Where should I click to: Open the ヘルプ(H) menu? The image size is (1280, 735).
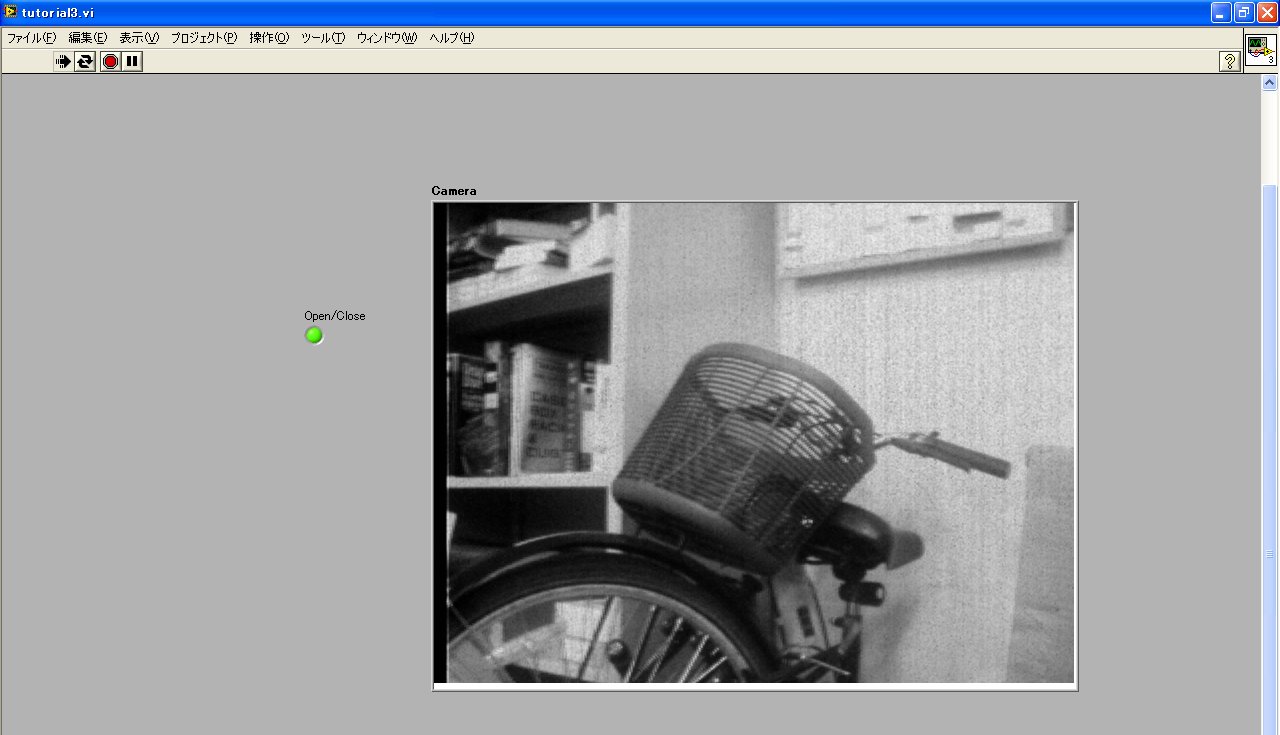(x=452, y=38)
